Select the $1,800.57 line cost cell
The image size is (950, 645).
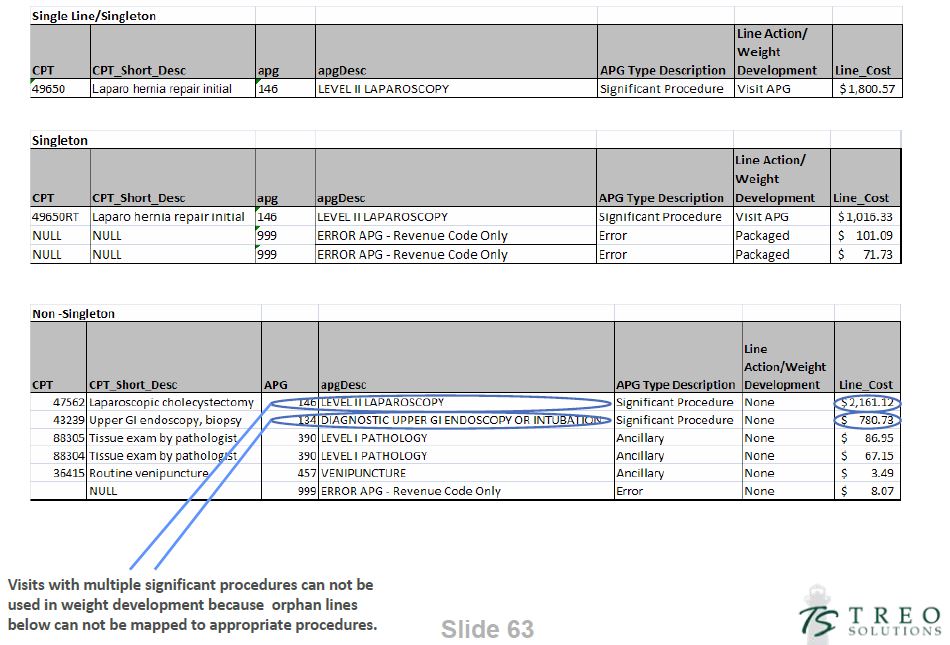click(x=867, y=89)
